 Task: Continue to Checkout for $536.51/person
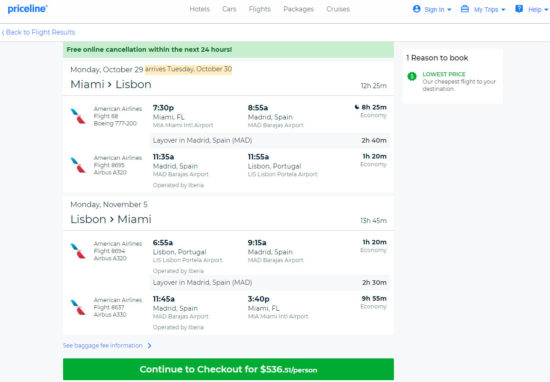[228, 369]
